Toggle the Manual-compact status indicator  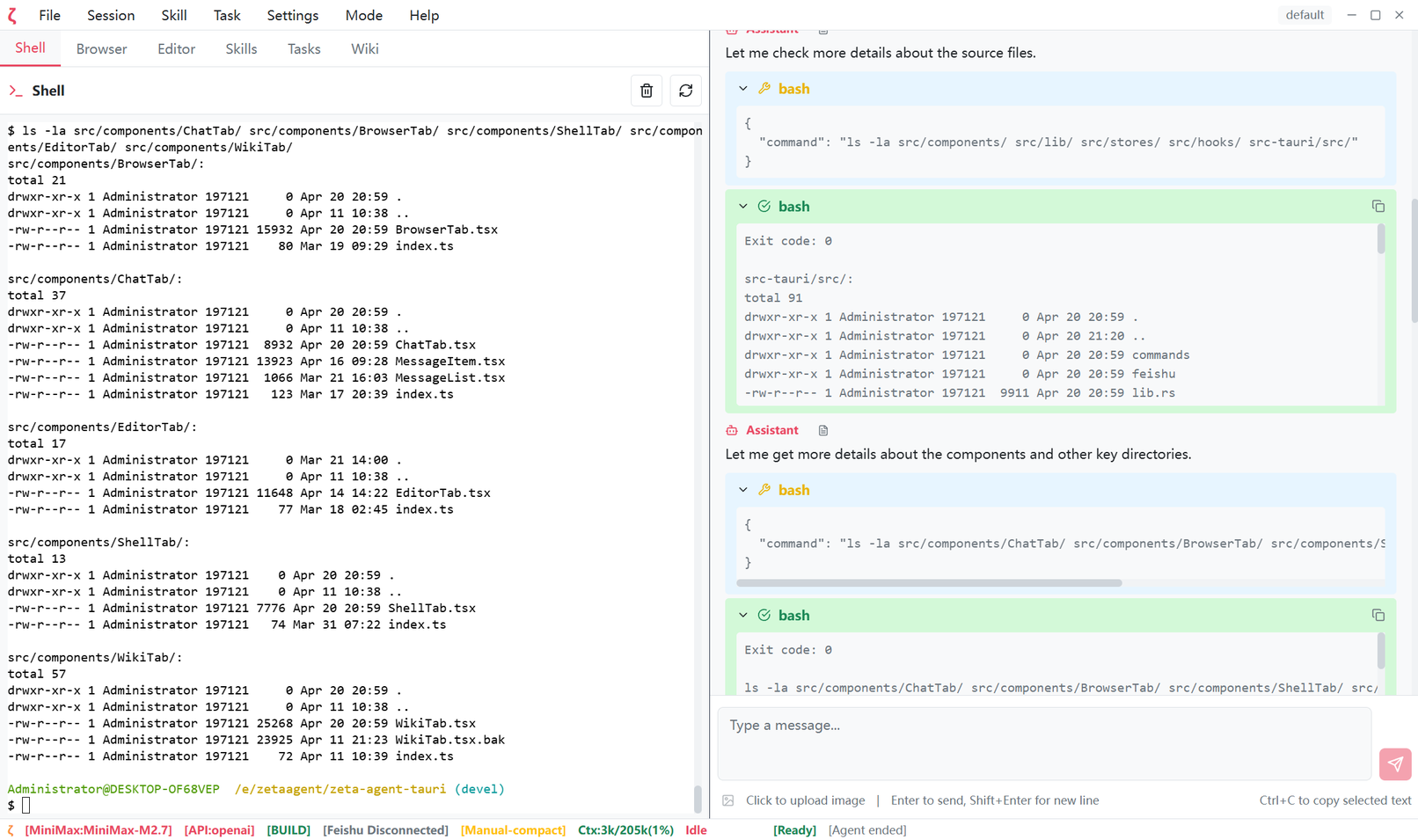(x=513, y=830)
